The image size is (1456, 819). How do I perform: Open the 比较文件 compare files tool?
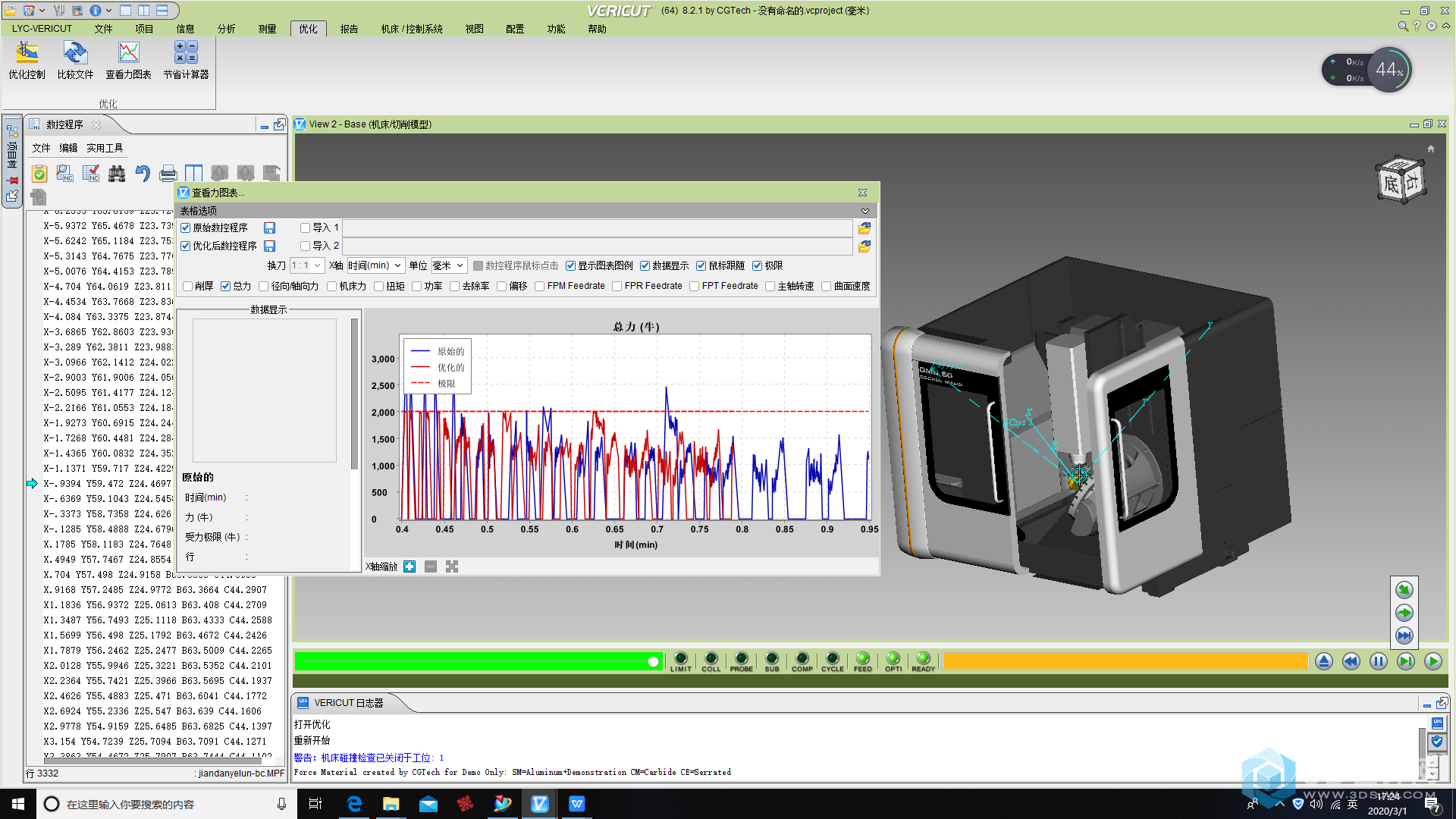tap(75, 60)
